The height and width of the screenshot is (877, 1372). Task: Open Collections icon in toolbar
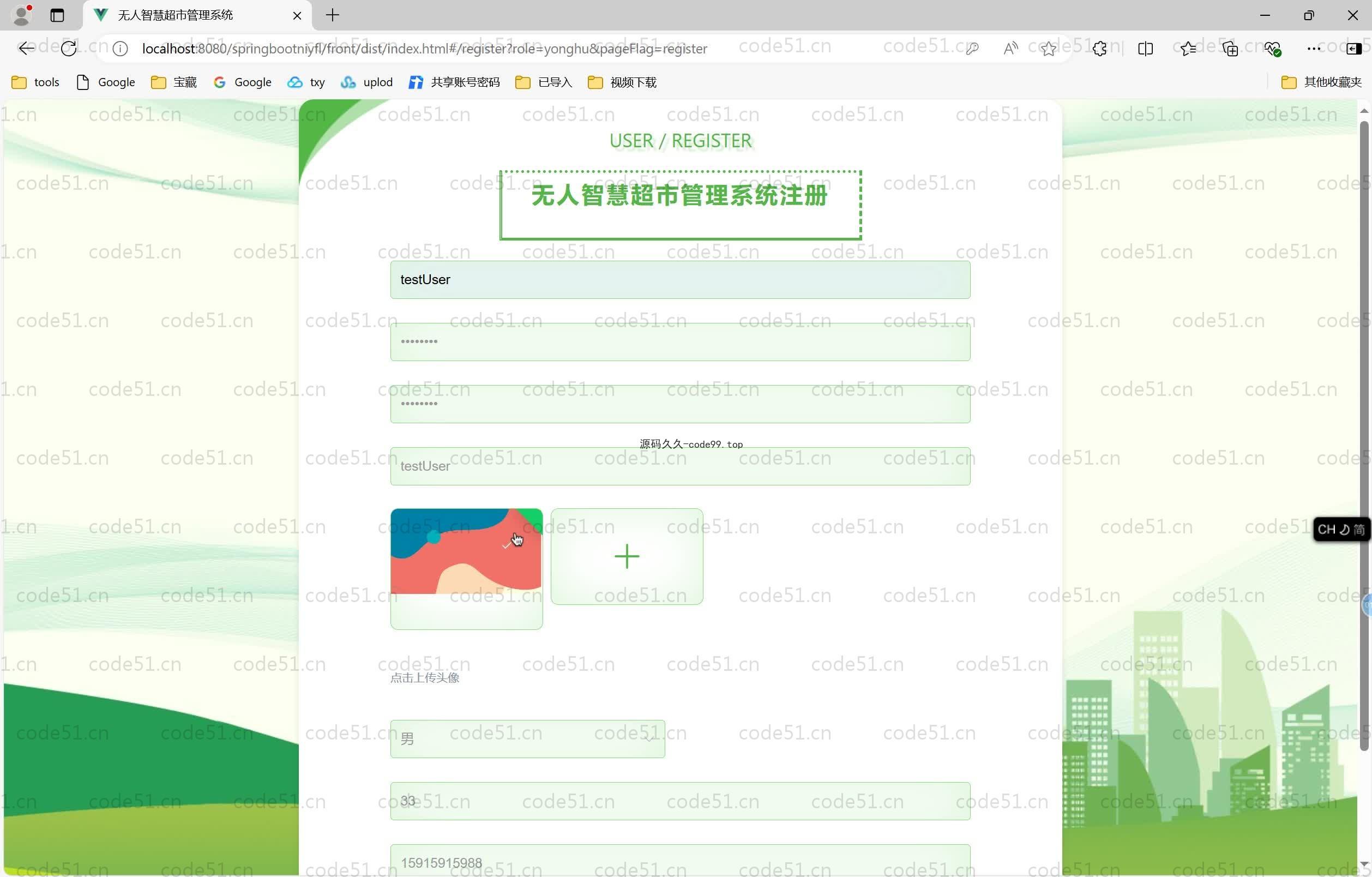tap(1230, 49)
